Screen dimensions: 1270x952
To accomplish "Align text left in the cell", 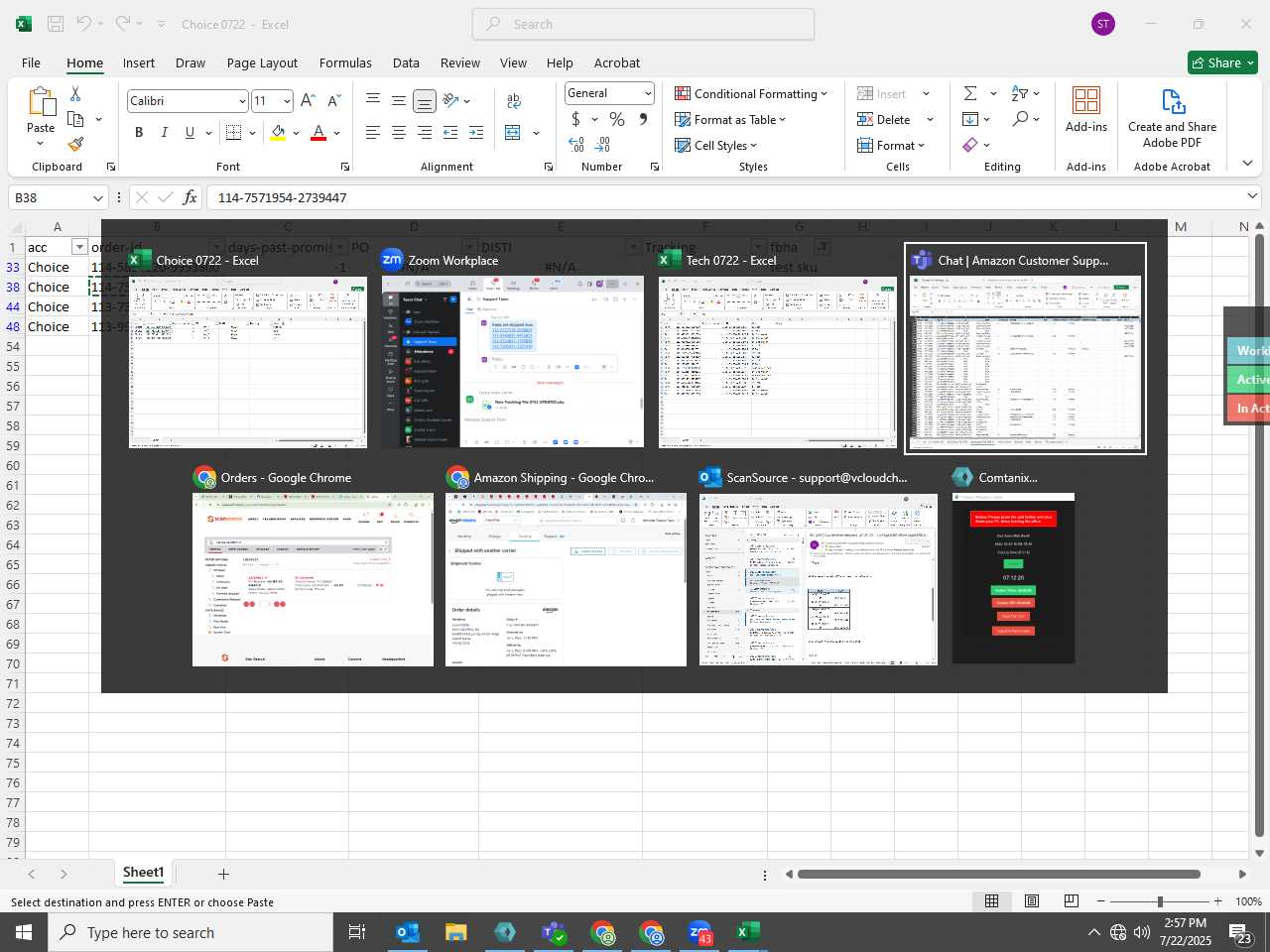I will [x=372, y=133].
